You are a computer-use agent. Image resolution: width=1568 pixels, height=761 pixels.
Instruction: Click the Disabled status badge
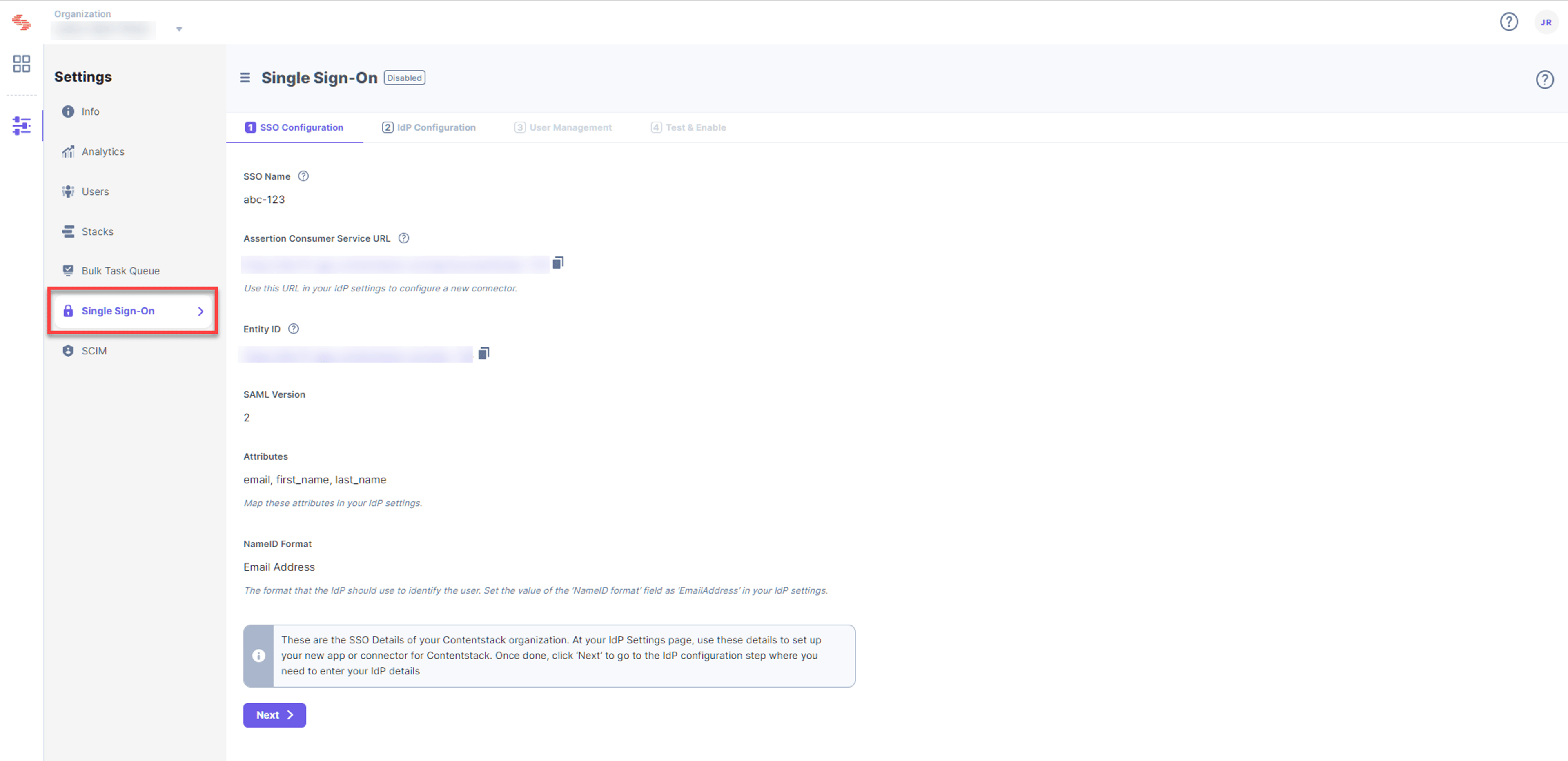pos(404,78)
